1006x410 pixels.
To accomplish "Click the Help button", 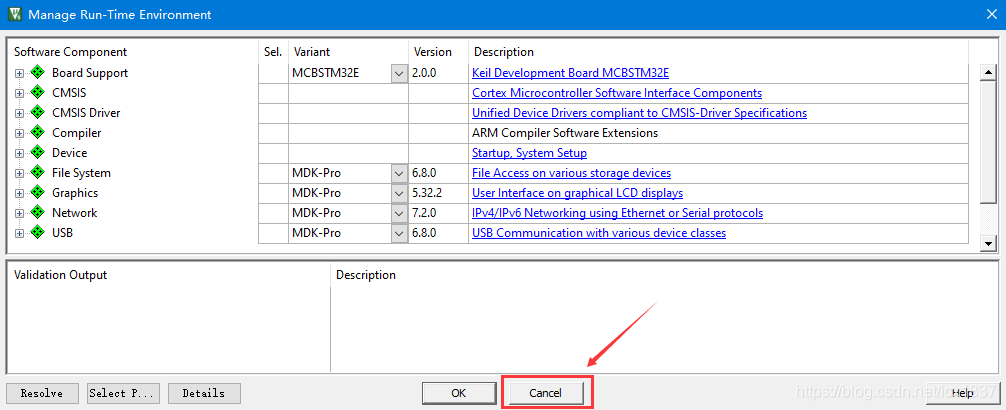I will coord(962,393).
